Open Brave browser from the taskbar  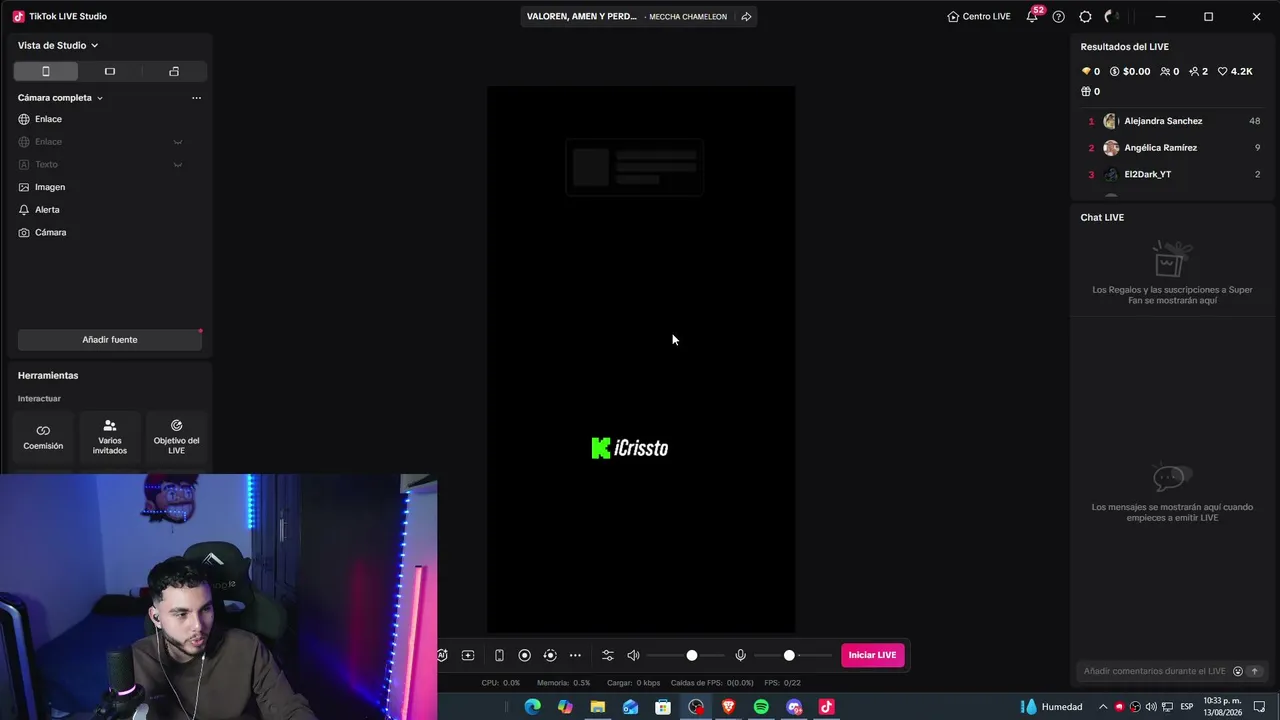728,707
